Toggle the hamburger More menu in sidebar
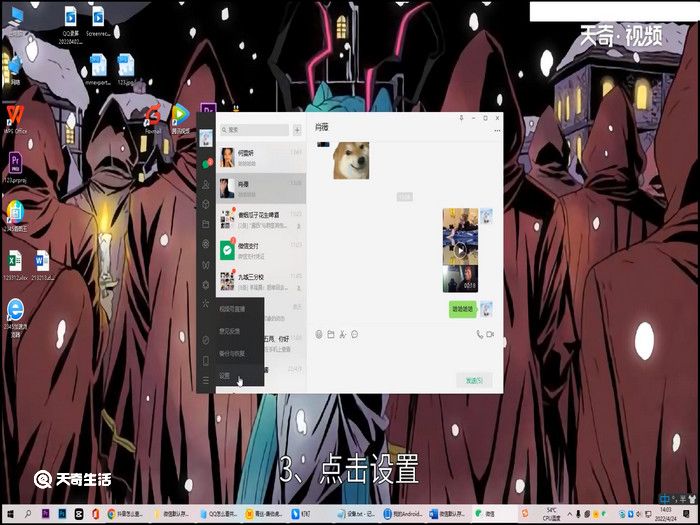 pyautogui.click(x=206, y=380)
